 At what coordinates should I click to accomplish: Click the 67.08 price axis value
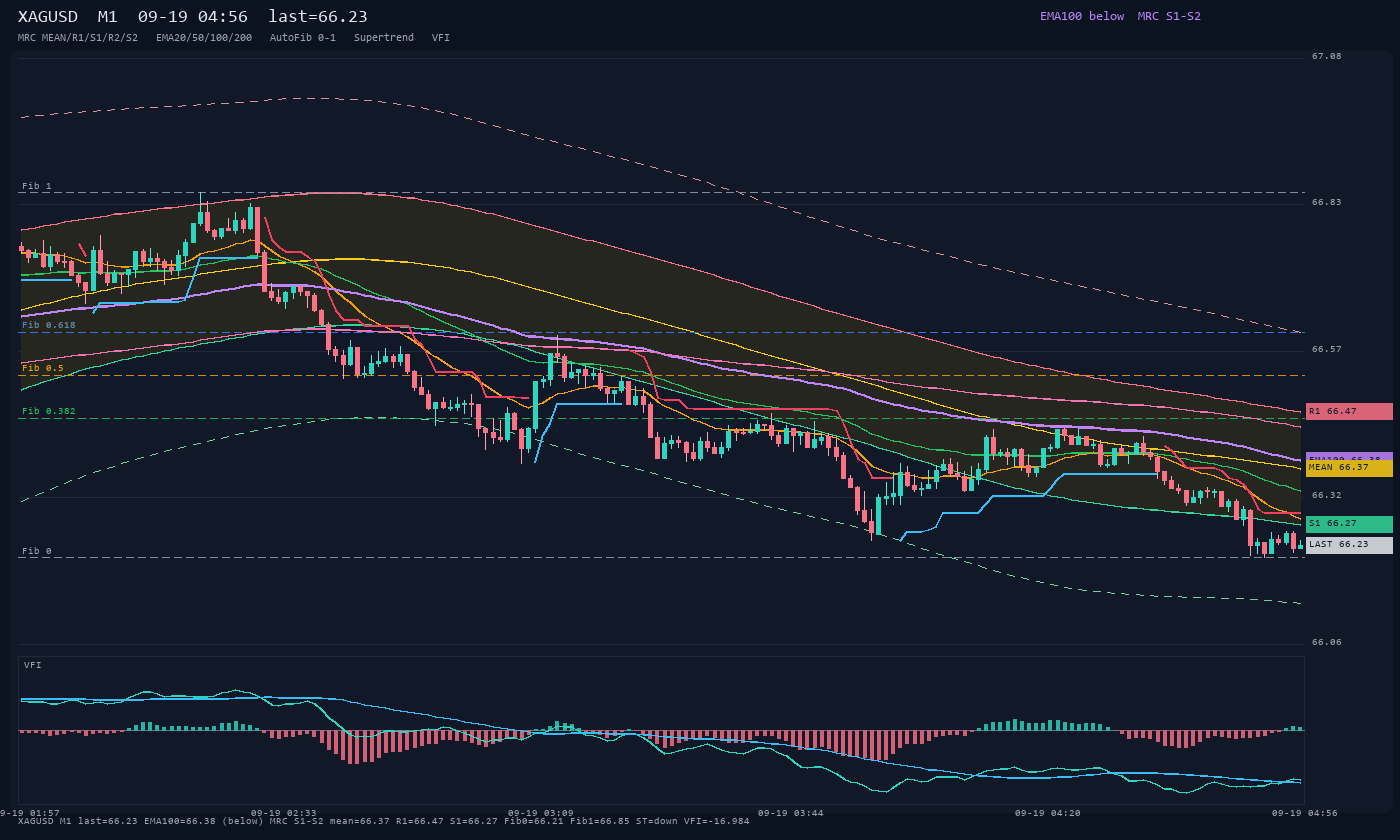coord(1327,56)
